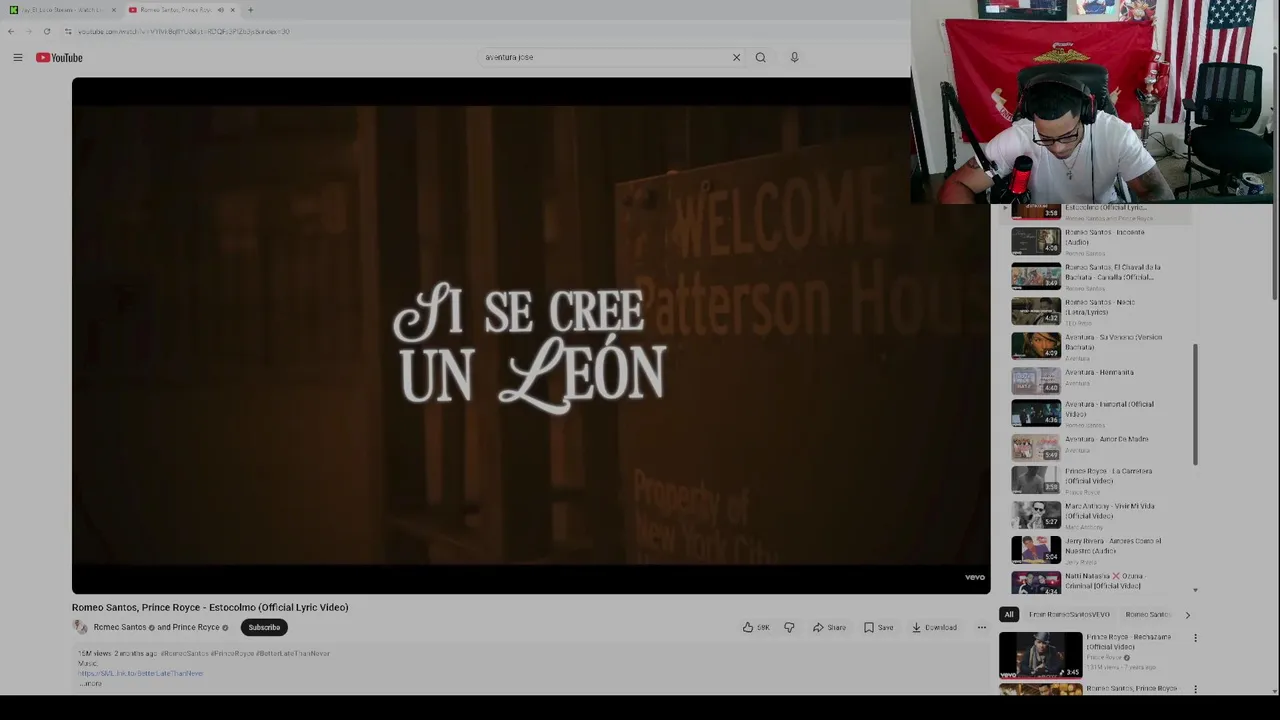Open Prince Royce channel name link
The image size is (1280, 720).
pyautogui.click(x=196, y=627)
